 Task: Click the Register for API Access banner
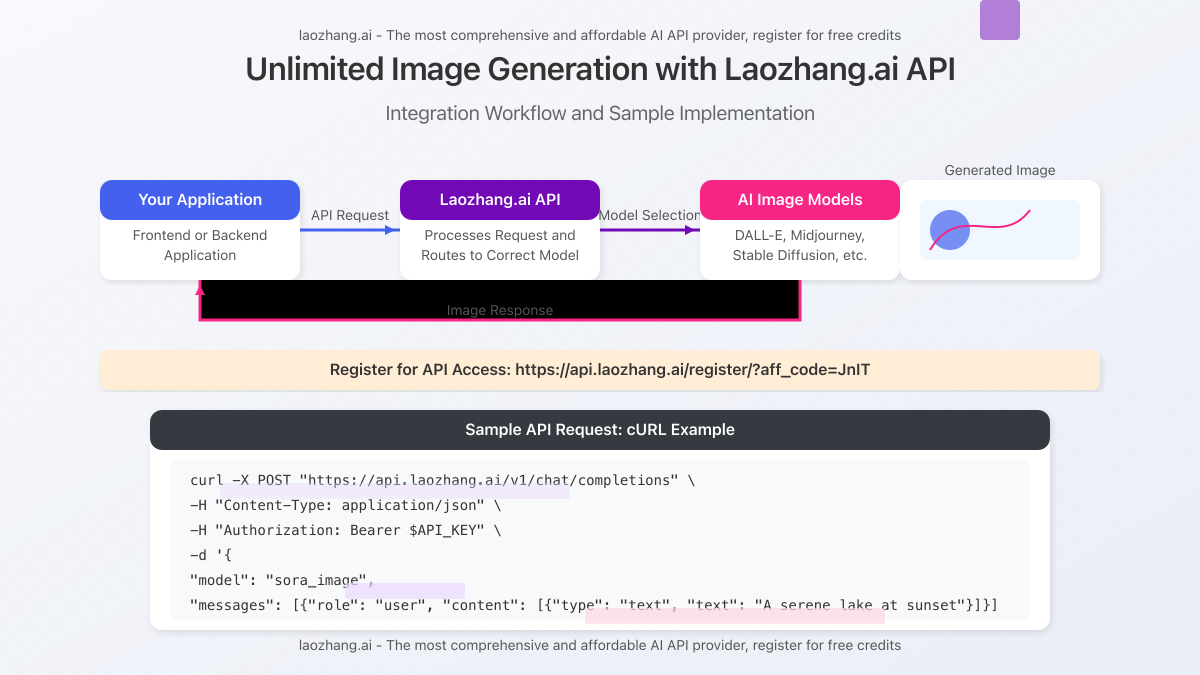[x=600, y=370]
